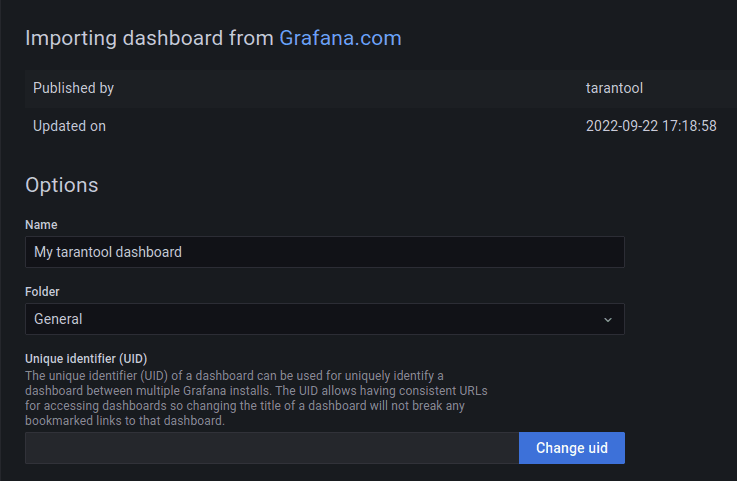Click the Name field label

pos(41,225)
